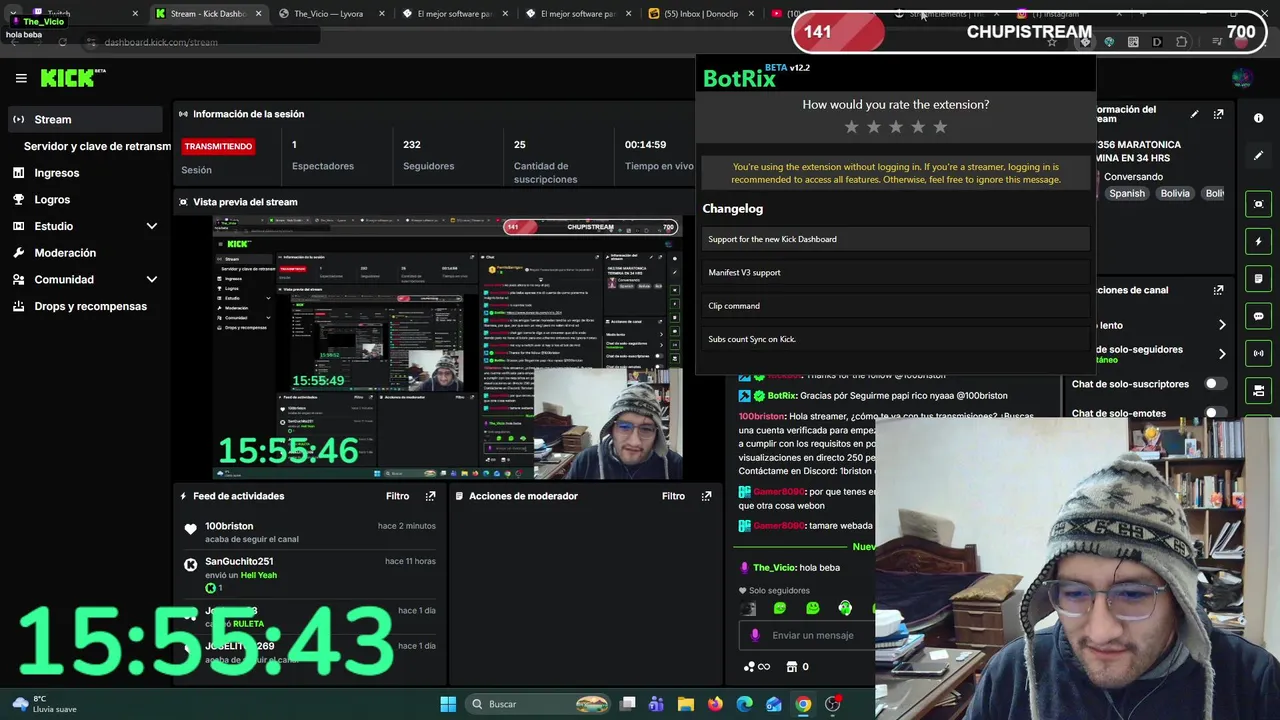Open the hamburger menu beside Kick logo
The height and width of the screenshot is (720, 1280).
(21, 78)
